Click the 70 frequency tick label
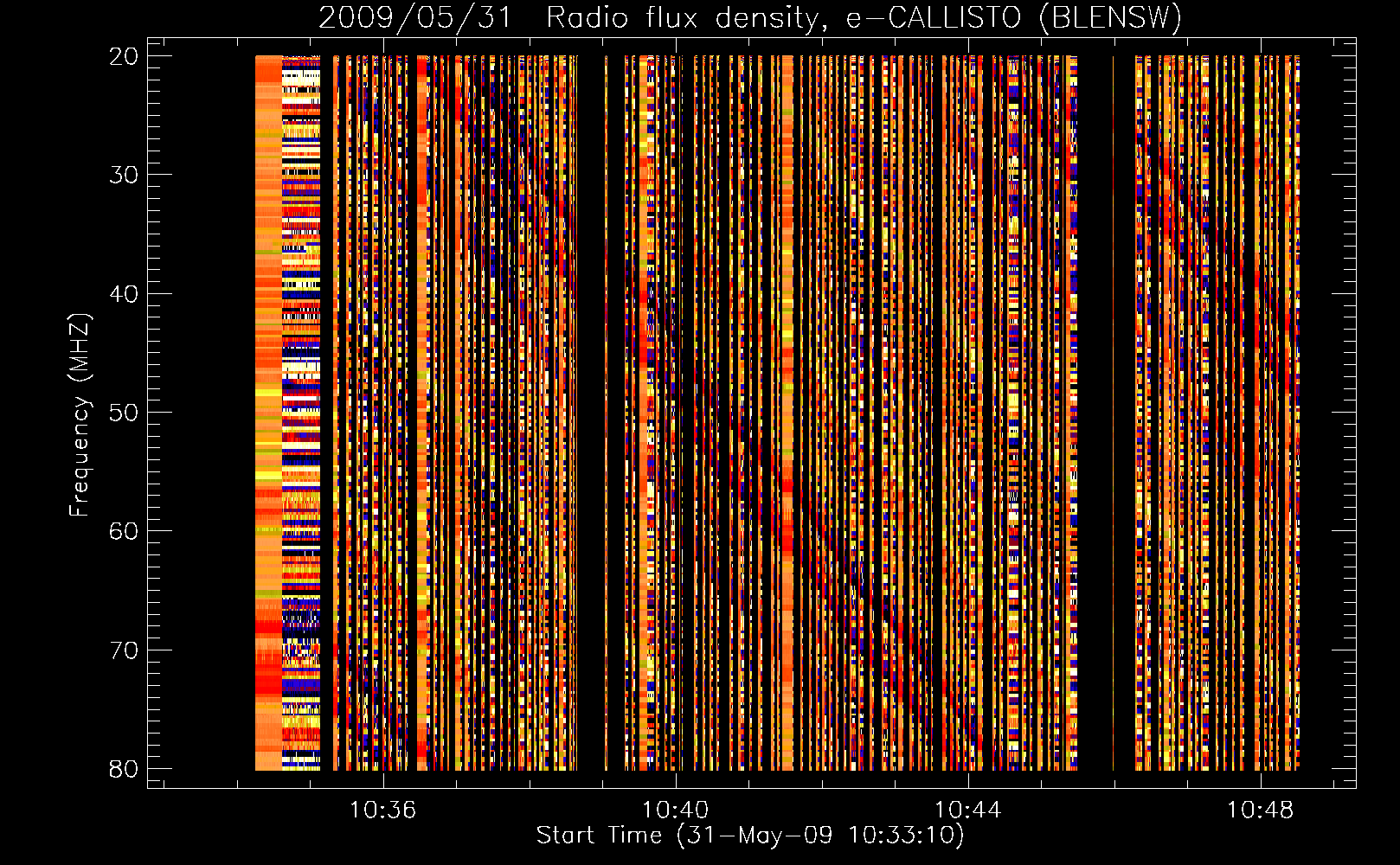The height and width of the screenshot is (865, 1400). [x=124, y=650]
